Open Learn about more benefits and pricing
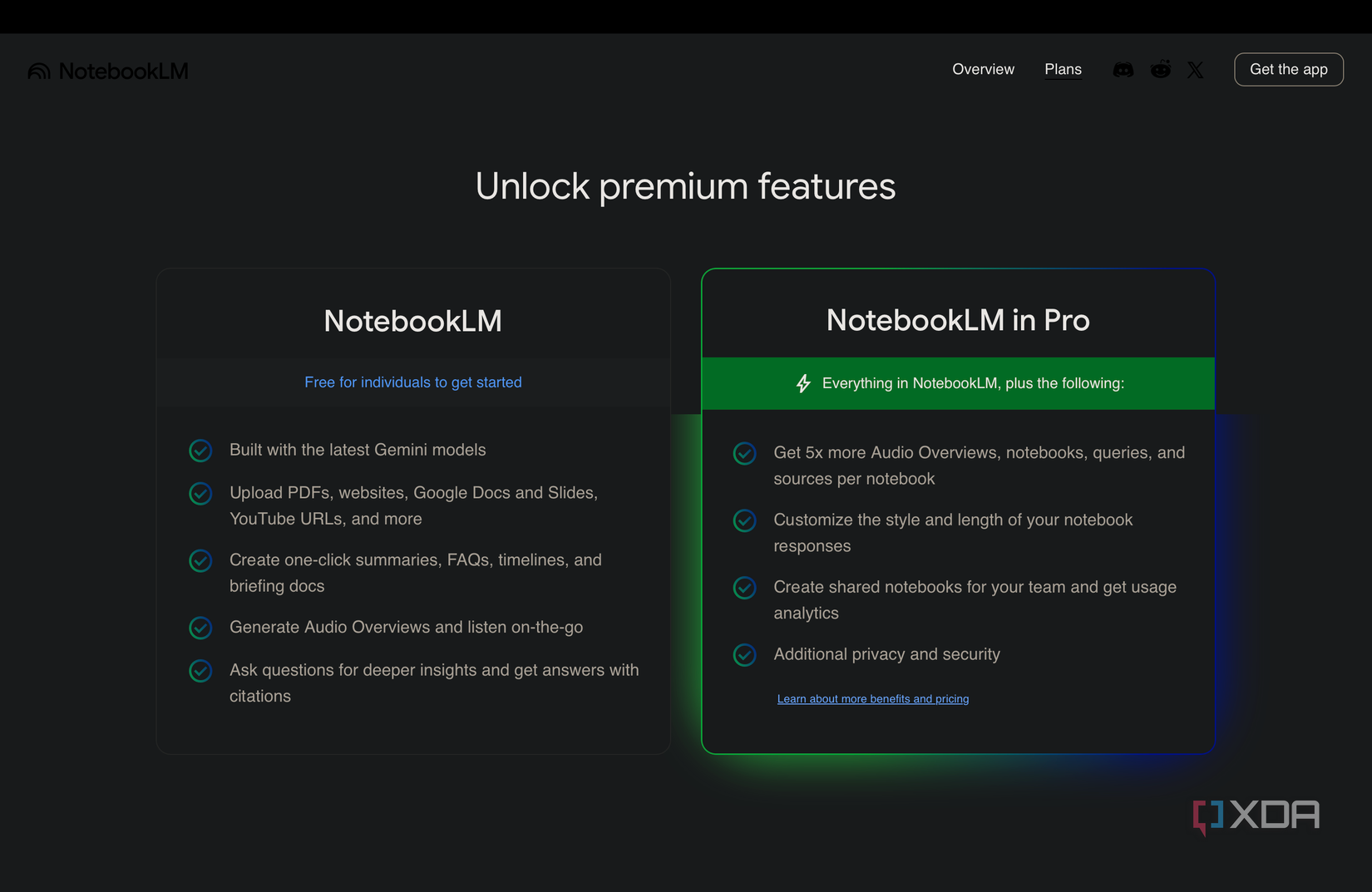The image size is (1372, 892). (872, 699)
